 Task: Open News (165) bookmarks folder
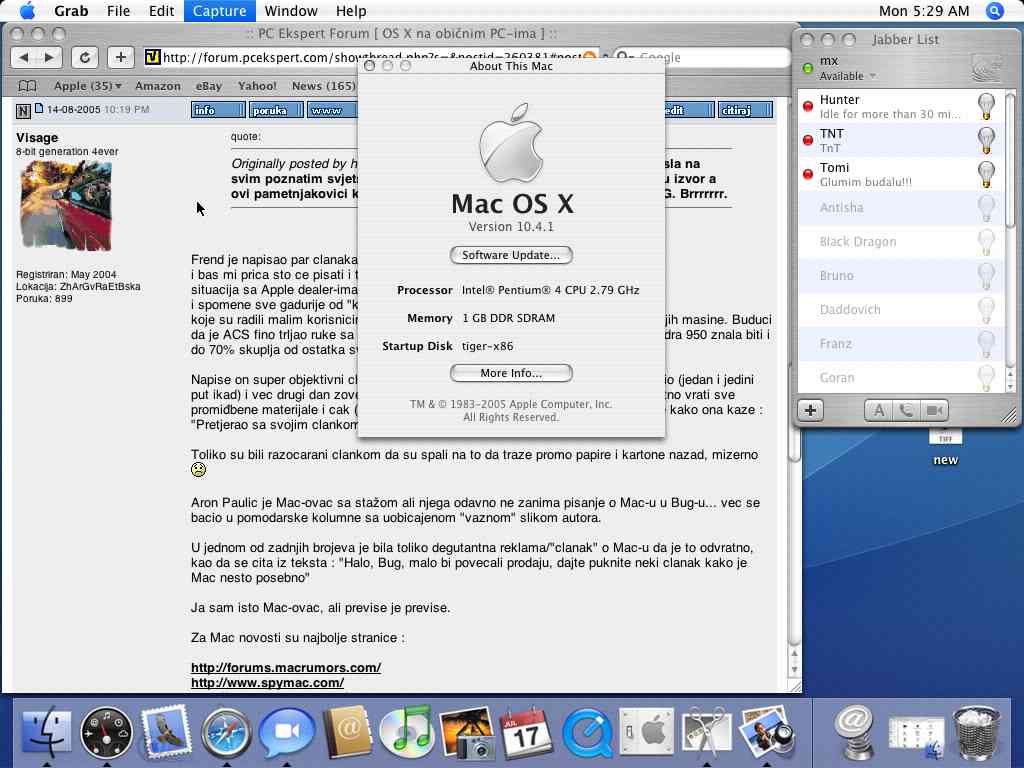coord(323,86)
